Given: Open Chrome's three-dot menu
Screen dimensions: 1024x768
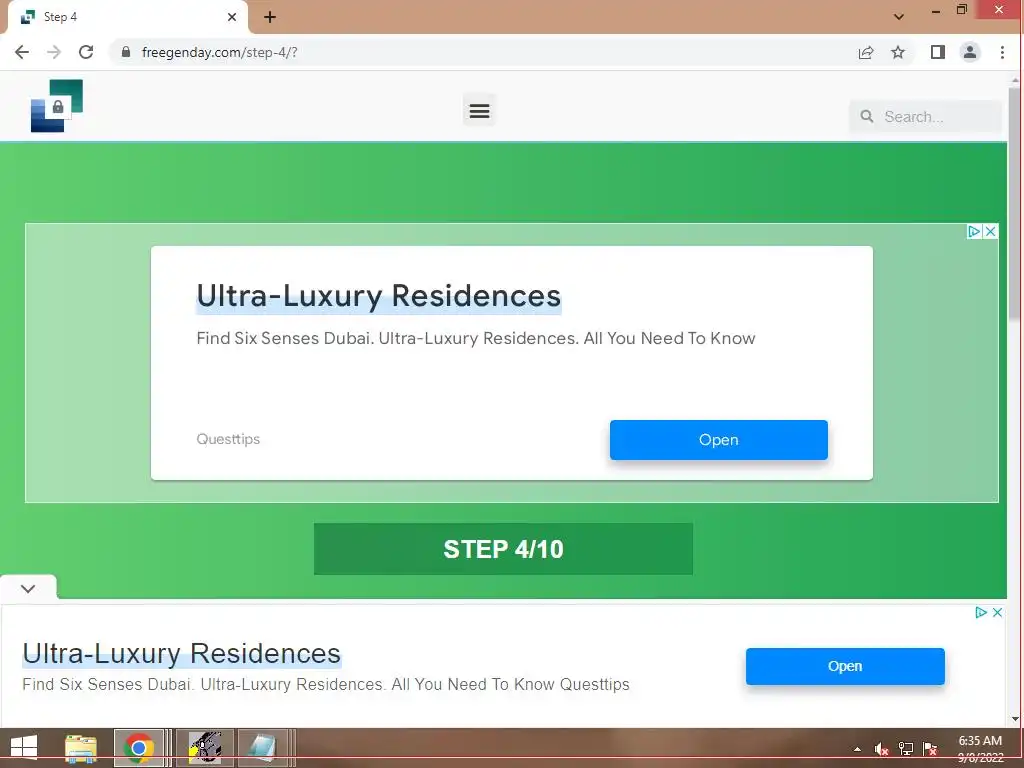Looking at the screenshot, I should pos(1002,52).
